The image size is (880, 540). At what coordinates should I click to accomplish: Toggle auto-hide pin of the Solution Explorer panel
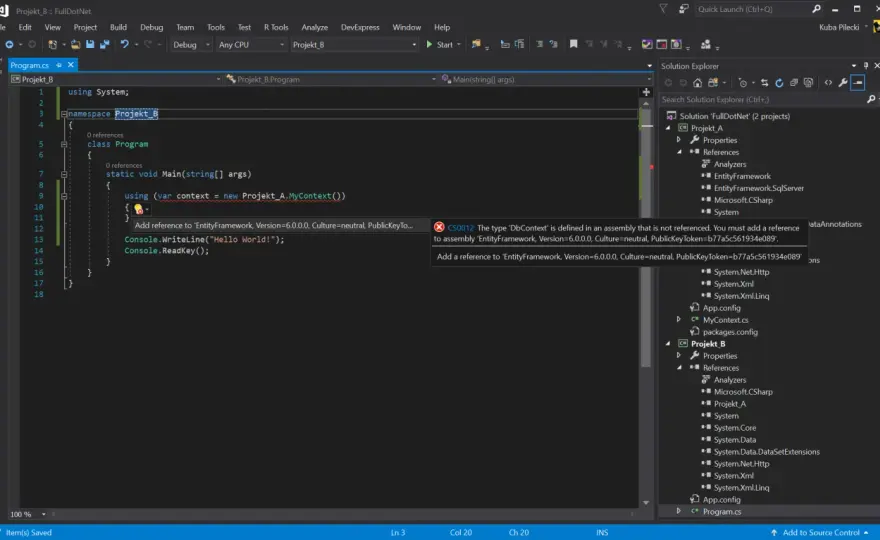click(866, 66)
